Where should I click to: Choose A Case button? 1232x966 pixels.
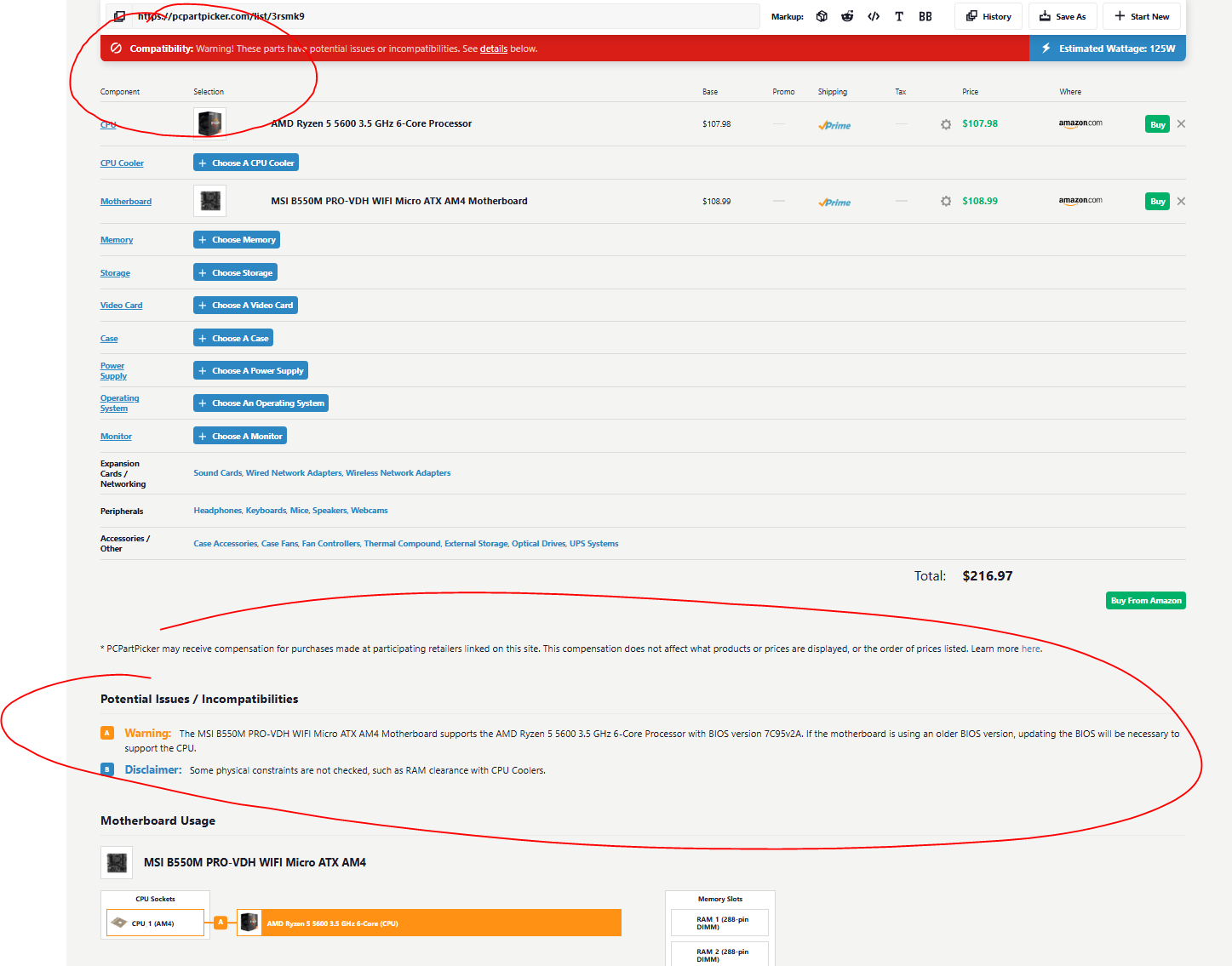tap(233, 338)
